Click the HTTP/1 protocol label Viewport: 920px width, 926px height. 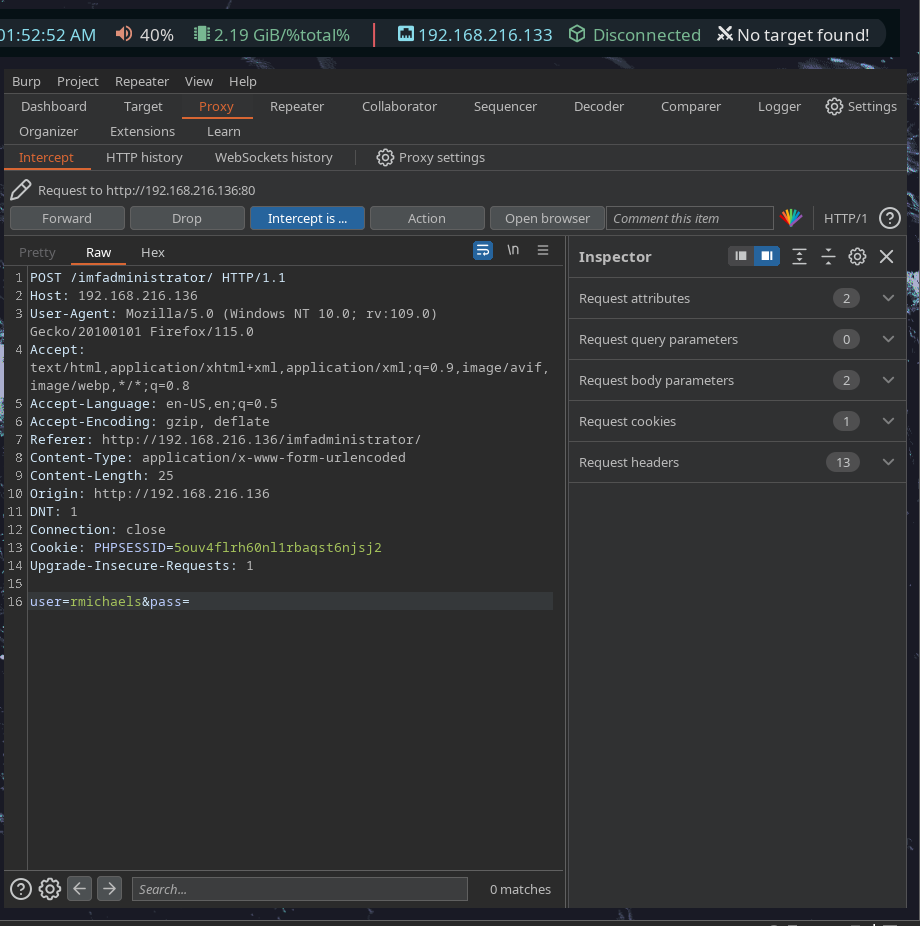click(845, 219)
